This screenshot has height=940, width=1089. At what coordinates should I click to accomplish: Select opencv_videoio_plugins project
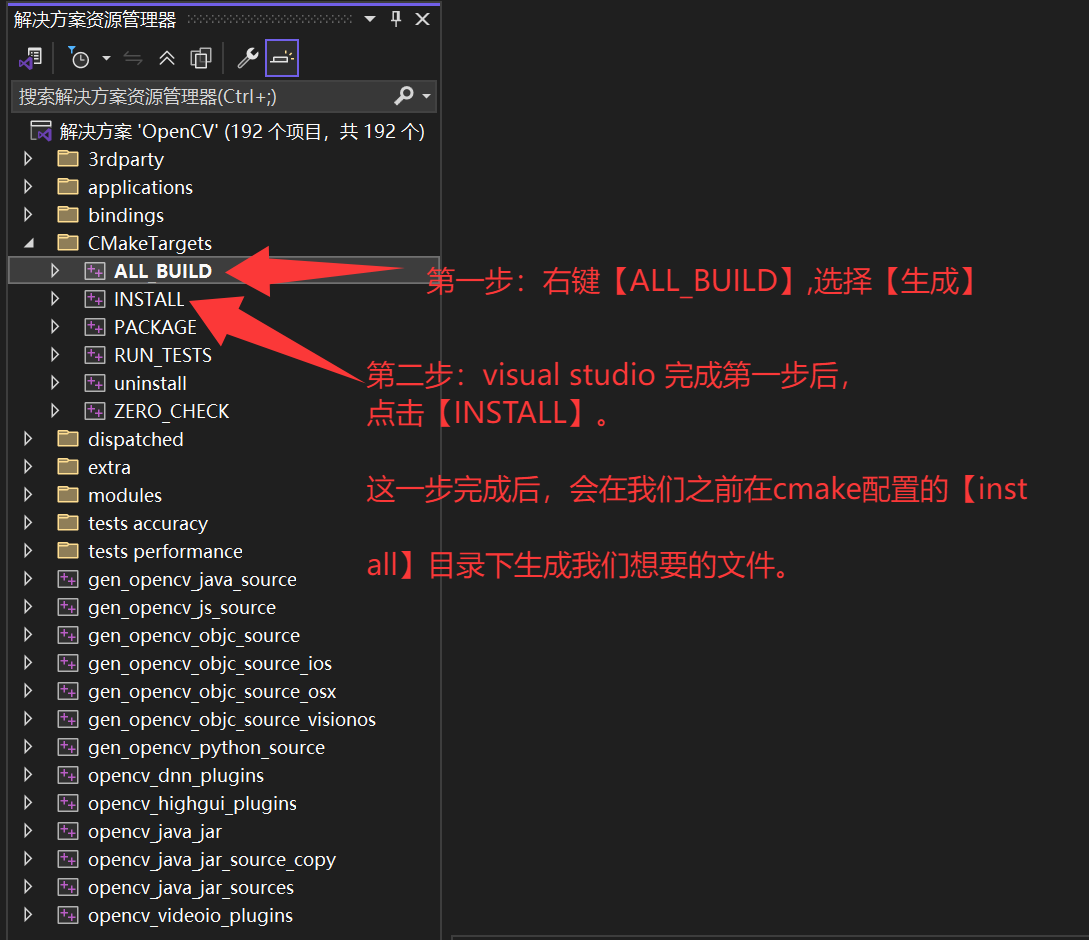click(190, 915)
